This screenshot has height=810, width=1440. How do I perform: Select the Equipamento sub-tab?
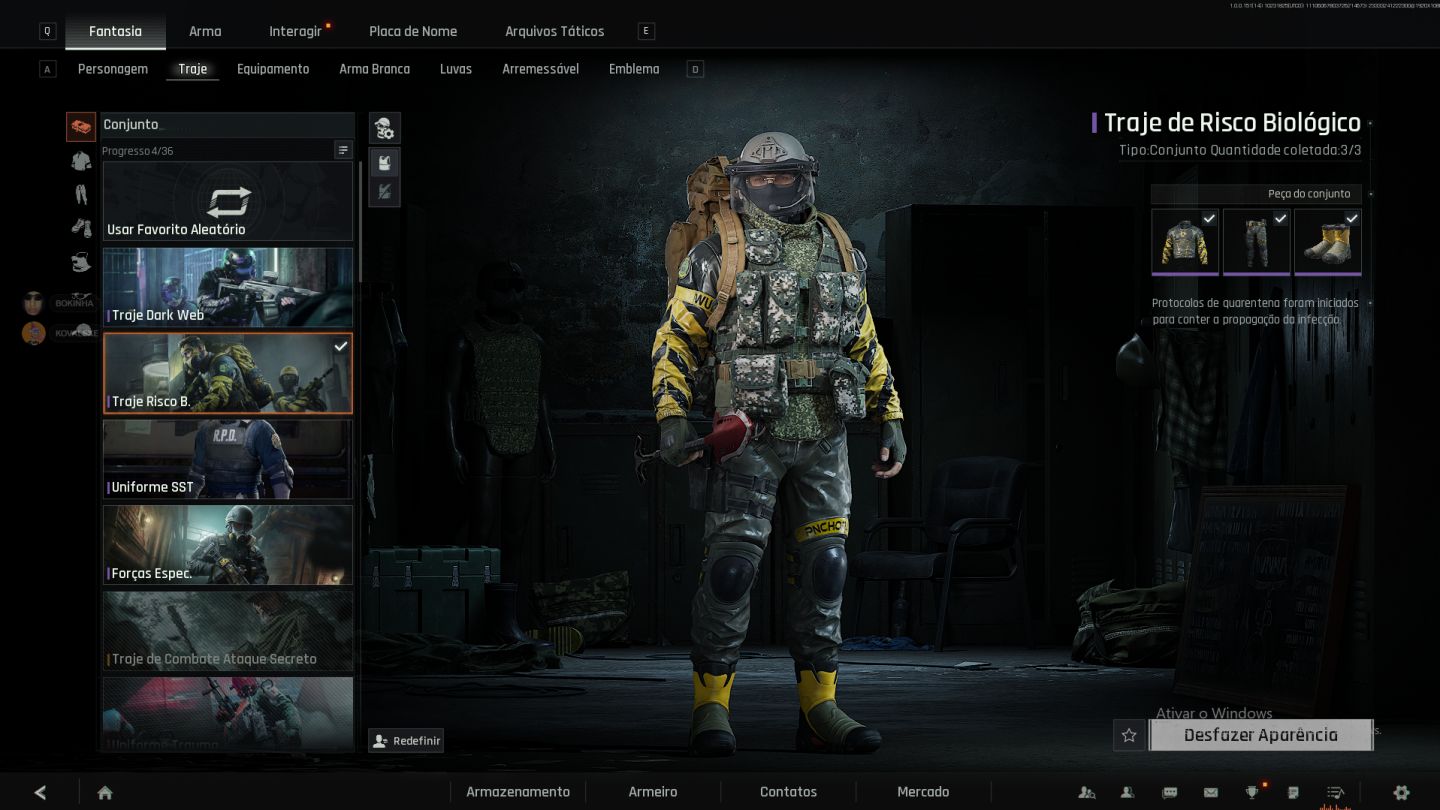pos(273,69)
